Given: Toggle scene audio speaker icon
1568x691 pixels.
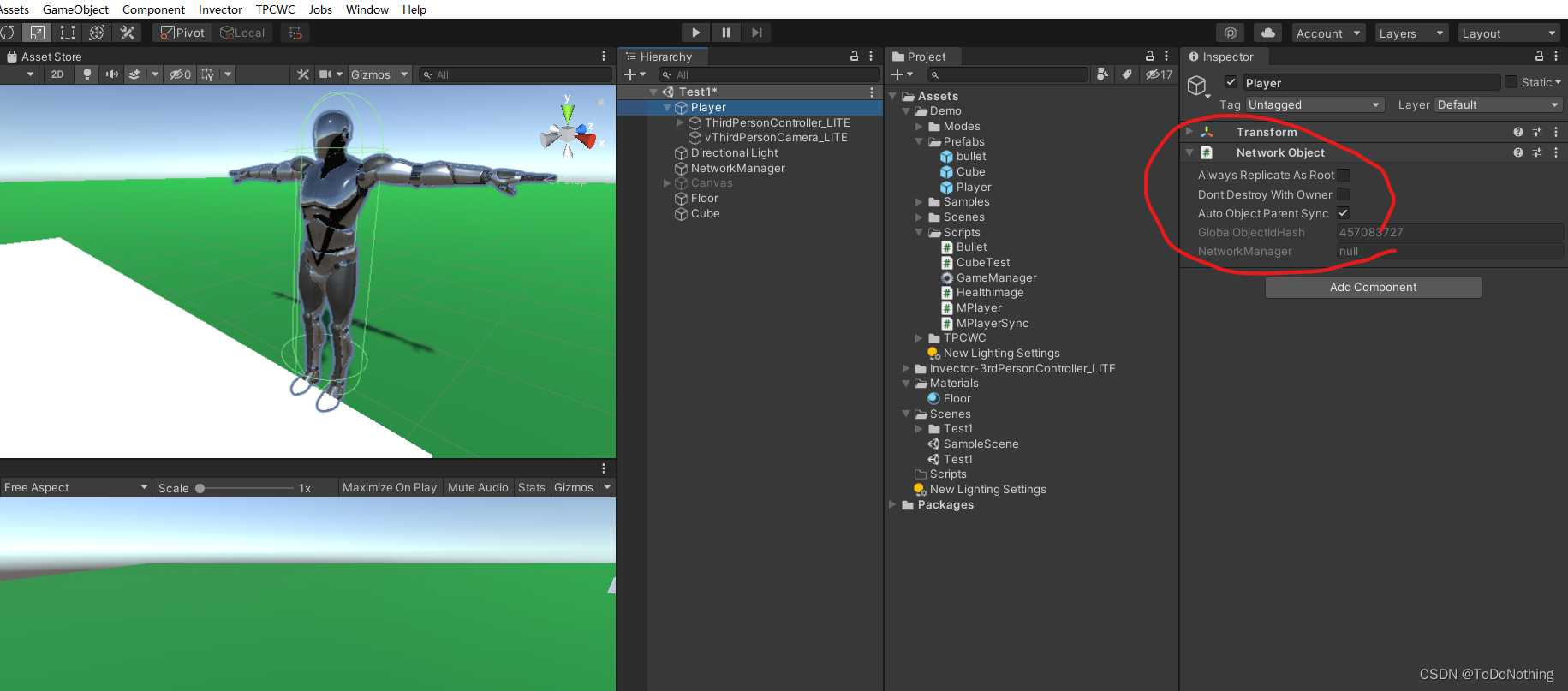Looking at the screenshot, I should pyautogui.click(x=111, y=74).
